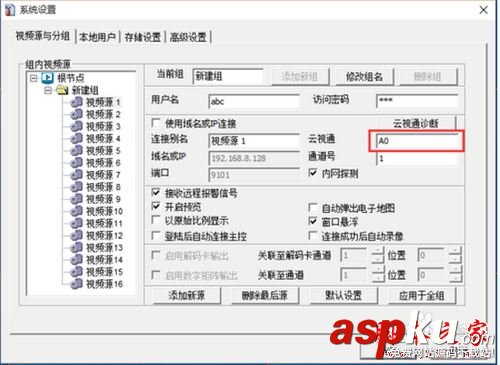500x365 pixels.
Task: Click the camera icon of 视频源13
Action: click(x=77, y=247)
